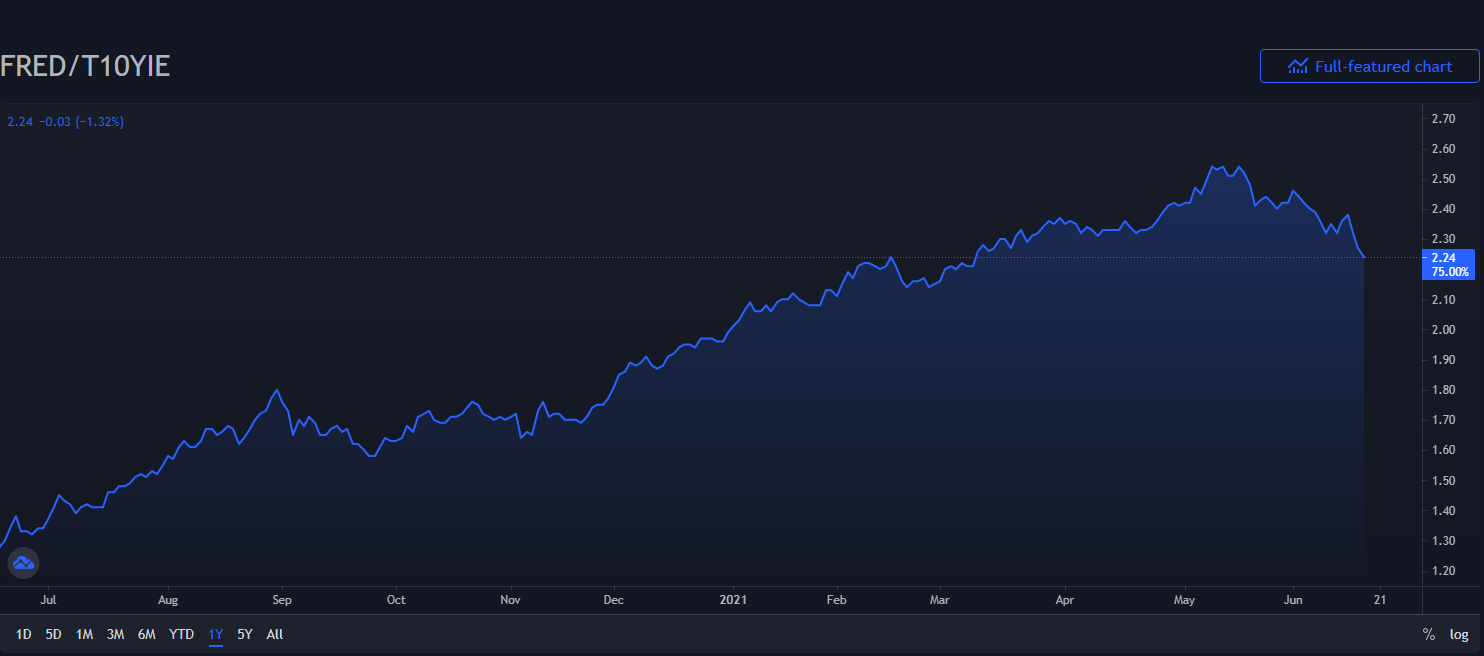Viewport: 1484px width, 656px height.
Task: Open the Full-featured chart
Action: pyautogui.click(x=1369, y=66)
